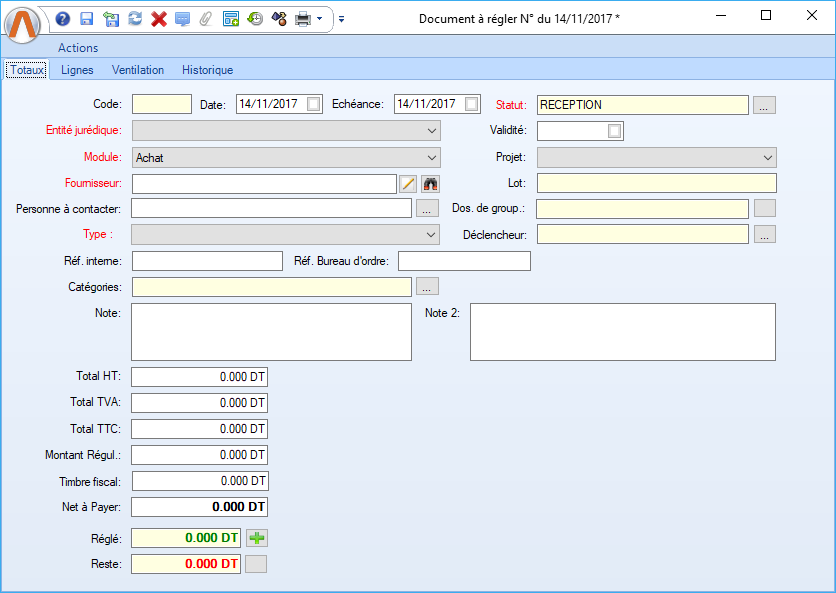Click the green plus icon next to Réglé
The image size is (836, 593).
pyautogui.click(x=258, y=538)
